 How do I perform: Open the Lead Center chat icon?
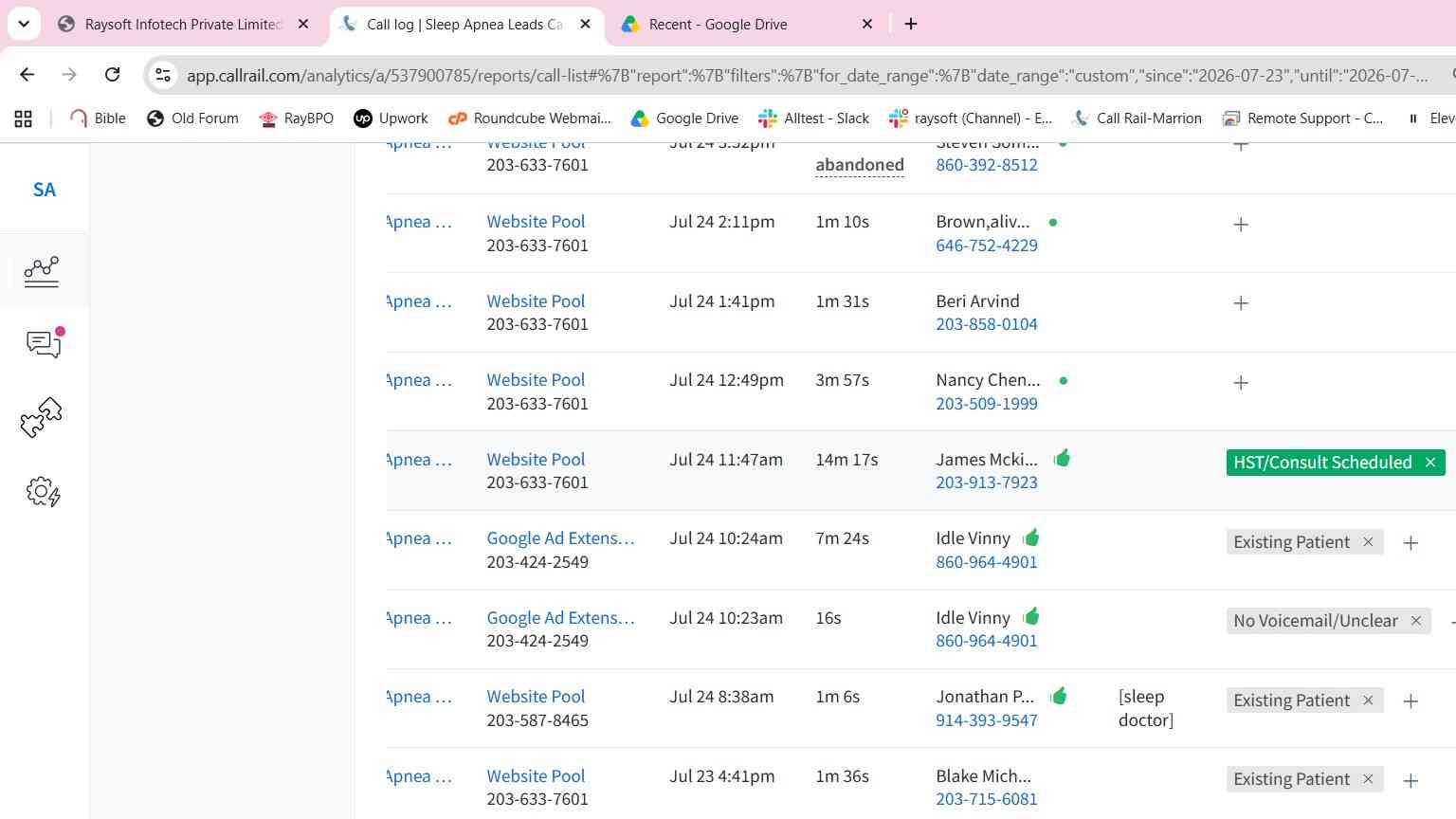(x=45, y=343)
